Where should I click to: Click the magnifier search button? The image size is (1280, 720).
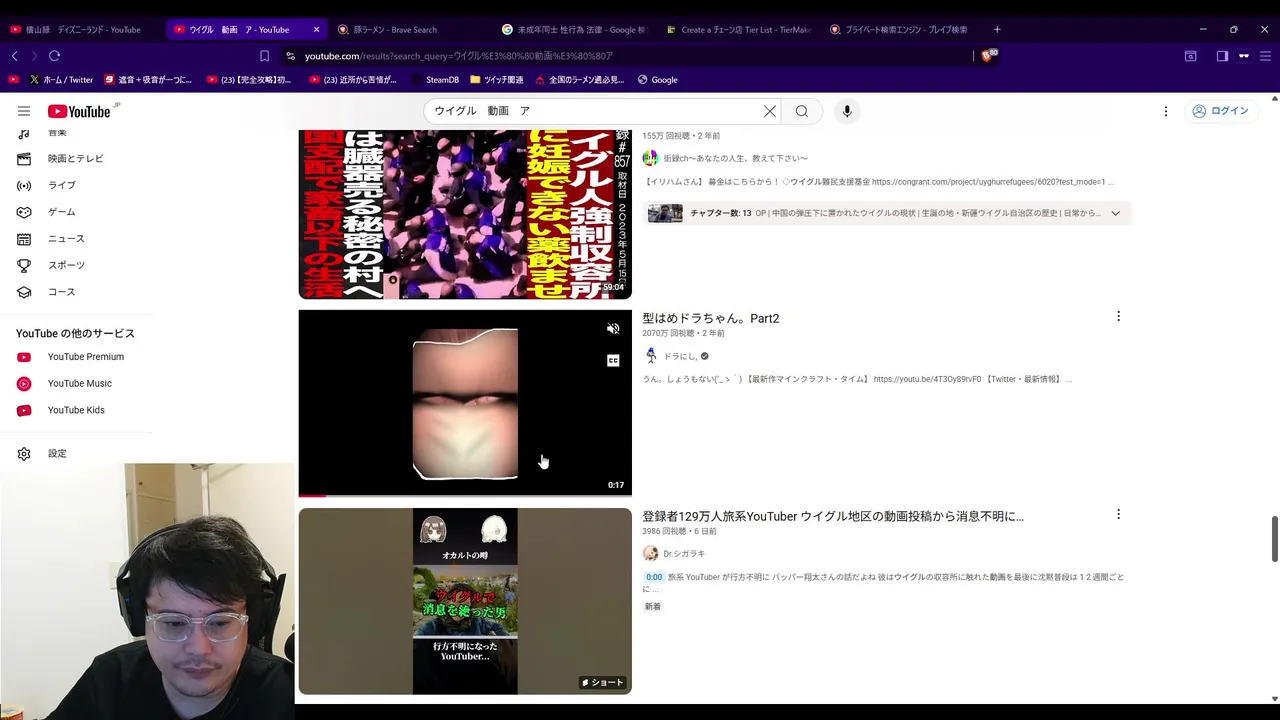click(802, 111)
